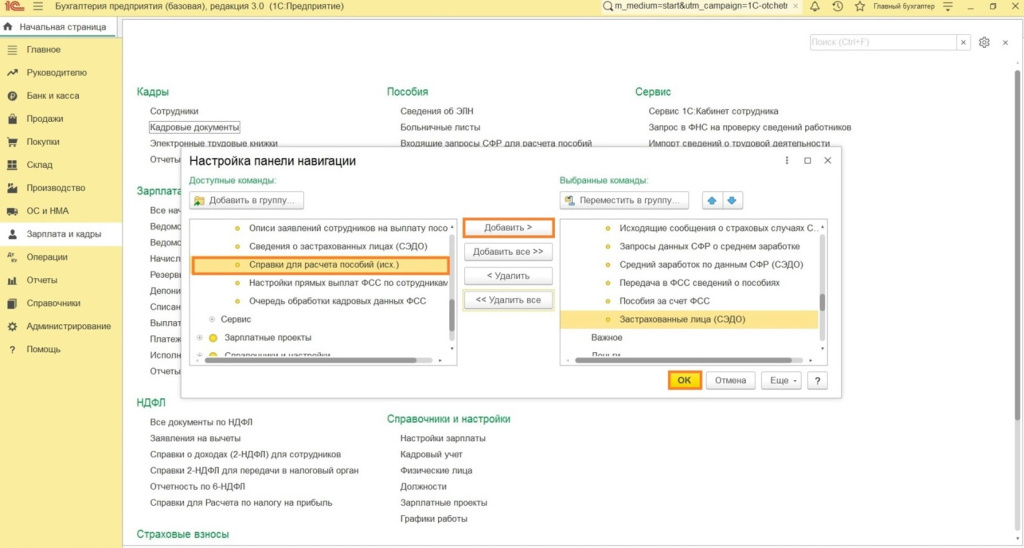
Task: Click the Добавить > button
Action: tap(508, 228)
